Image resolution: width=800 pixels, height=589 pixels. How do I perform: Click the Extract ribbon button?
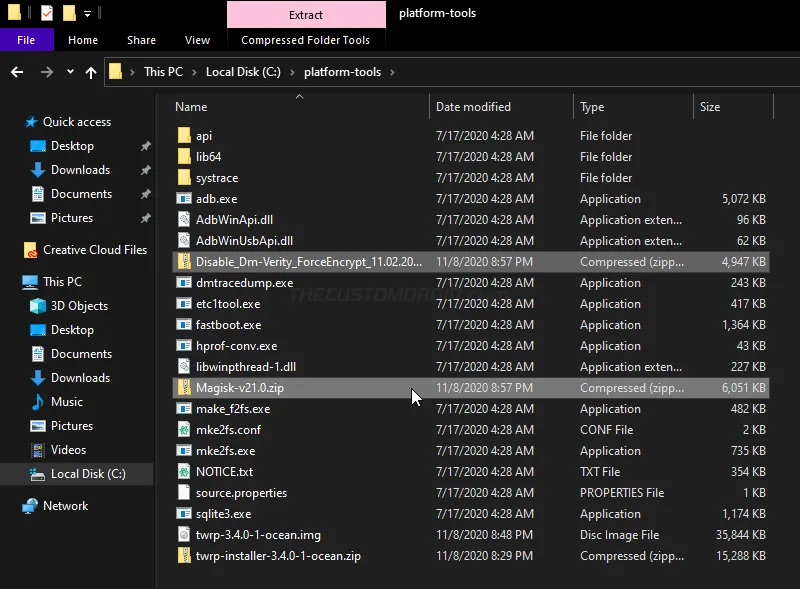[306, 14]
